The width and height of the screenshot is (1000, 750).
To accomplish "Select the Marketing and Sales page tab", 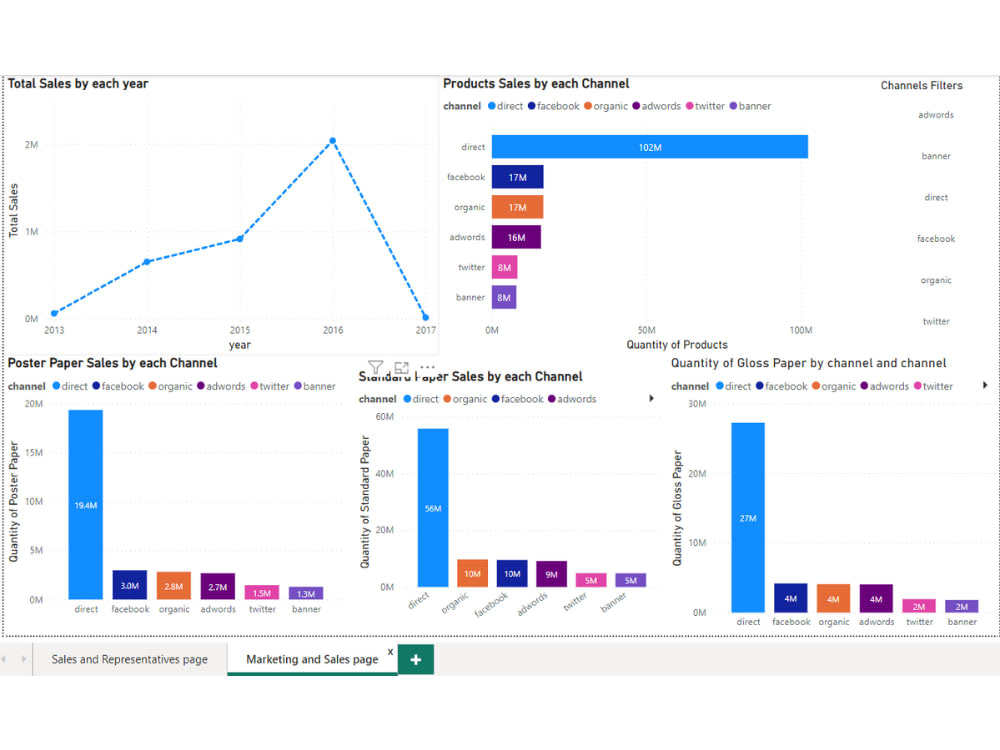I will tap(310, 659).
